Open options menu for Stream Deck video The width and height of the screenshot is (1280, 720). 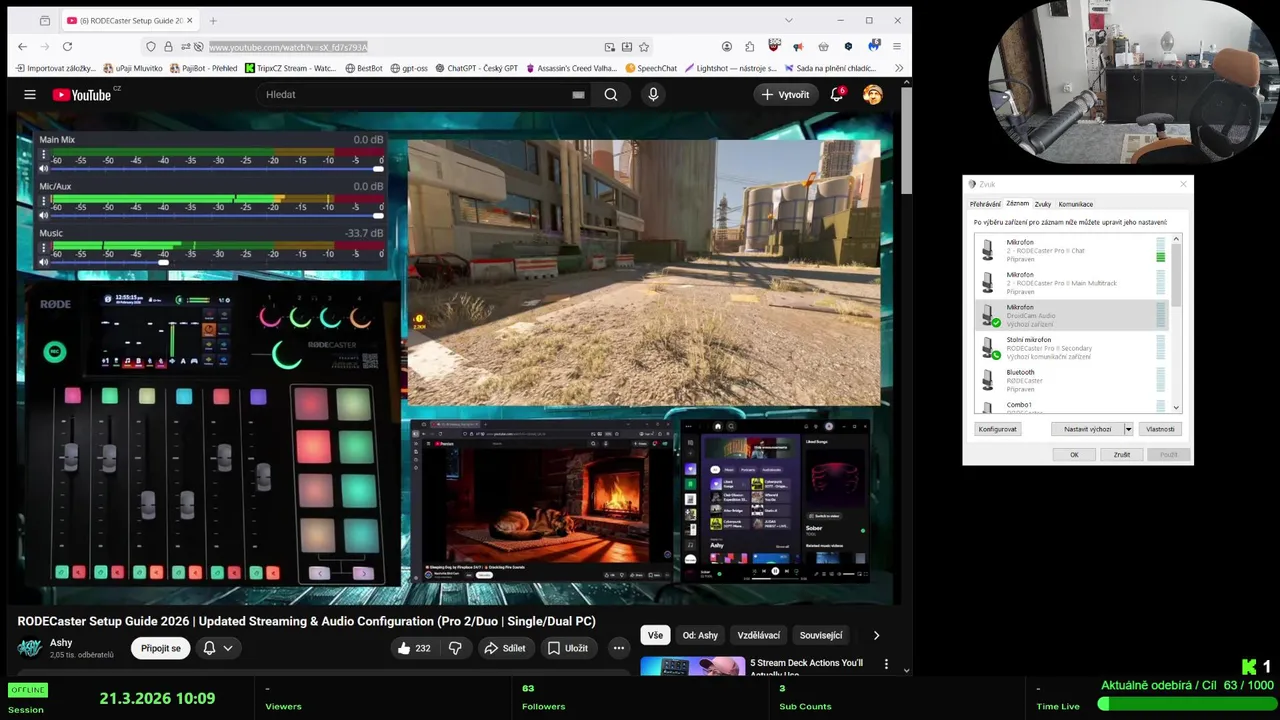click(x=886, y=663)
